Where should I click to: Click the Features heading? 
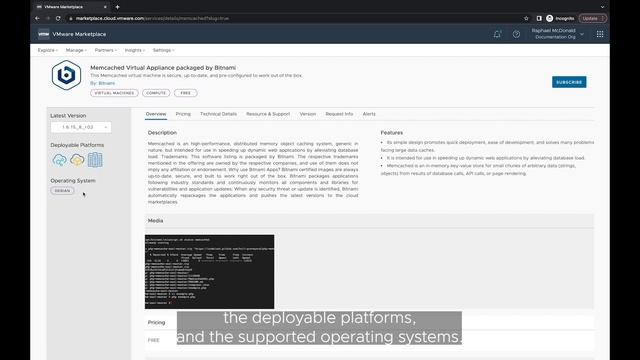pyautogui.click(x=391, y=133)
